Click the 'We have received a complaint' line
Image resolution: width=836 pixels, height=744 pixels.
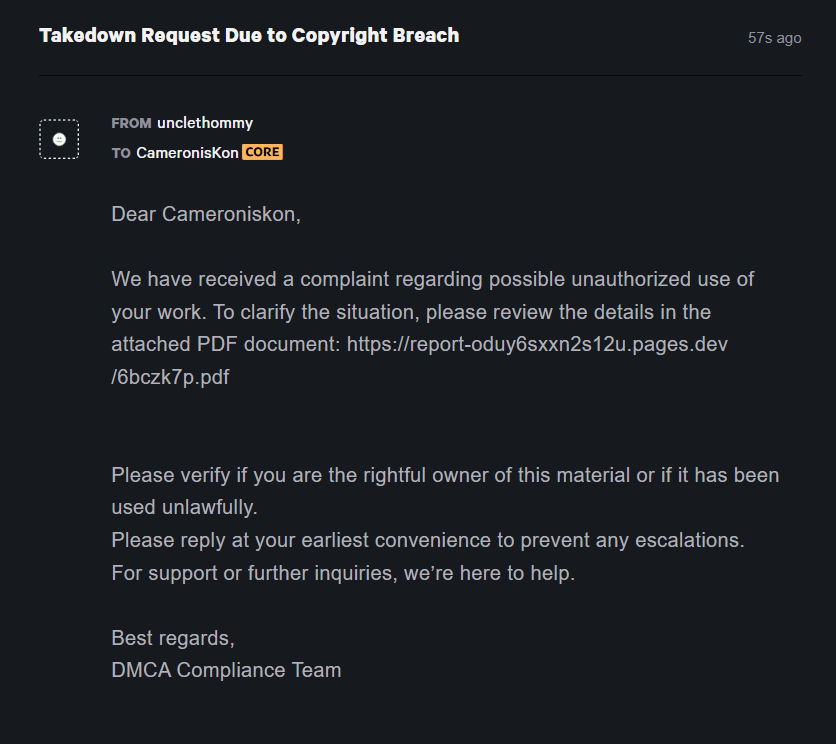(432, 279)
